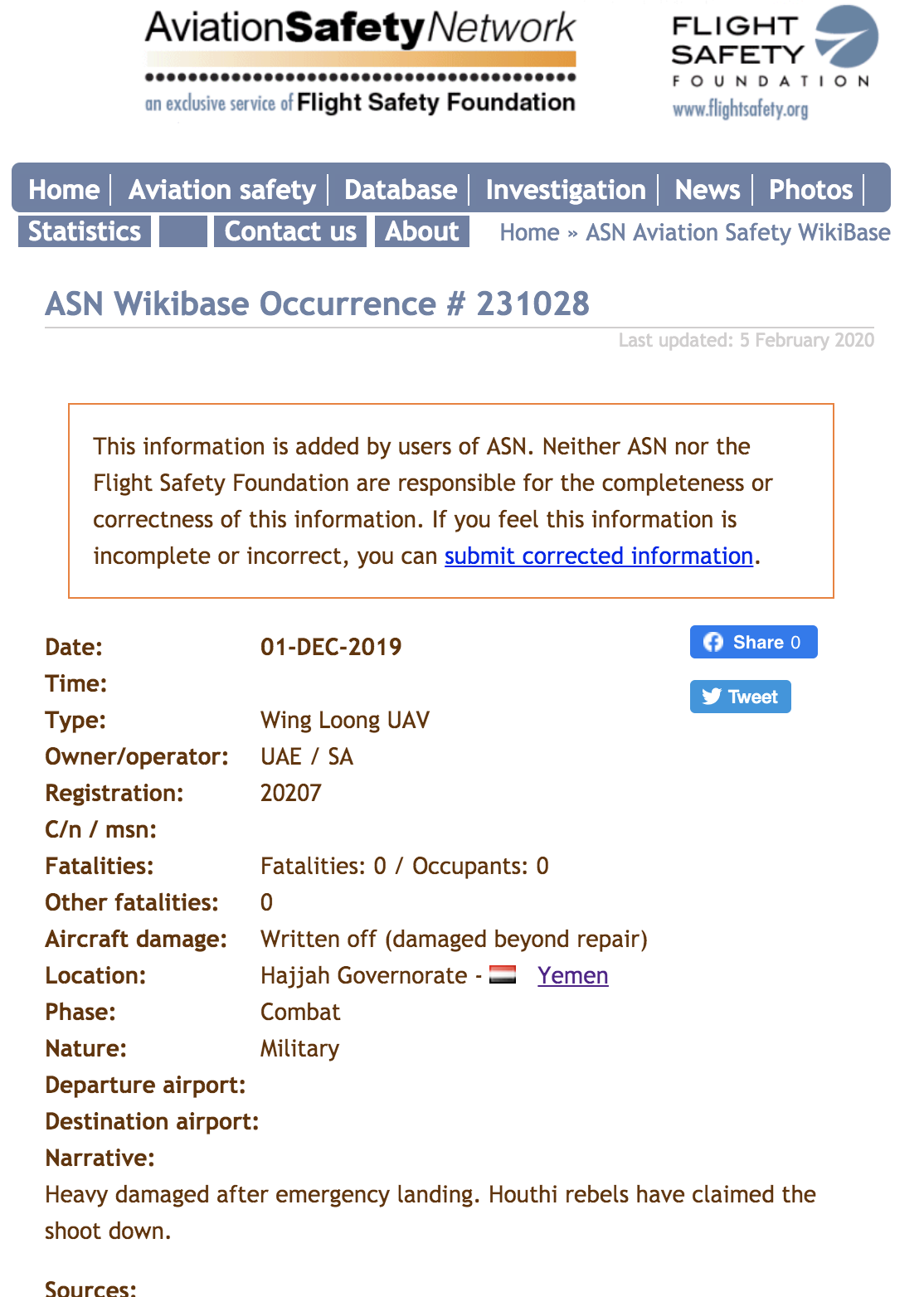Click the Facebook Share icon
The height and width of the screenshot is (1297, 924).
point(715,641)
